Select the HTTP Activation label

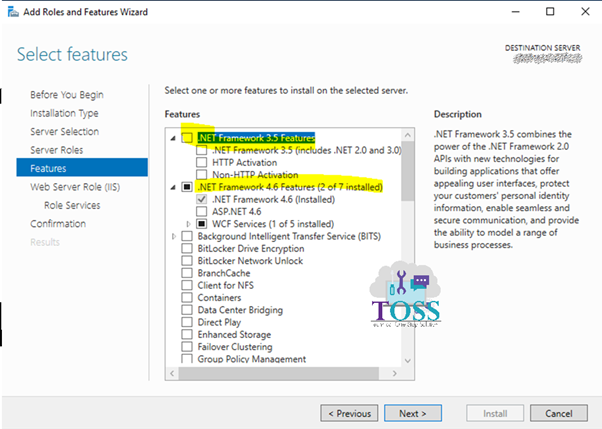coord(245,162)
